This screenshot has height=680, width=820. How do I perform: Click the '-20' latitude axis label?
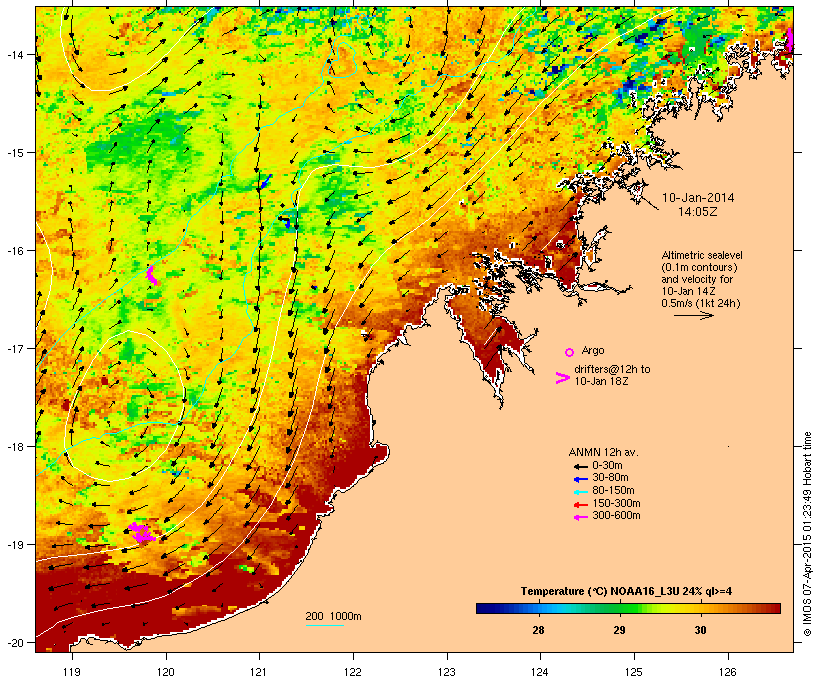tap(14, 643)
